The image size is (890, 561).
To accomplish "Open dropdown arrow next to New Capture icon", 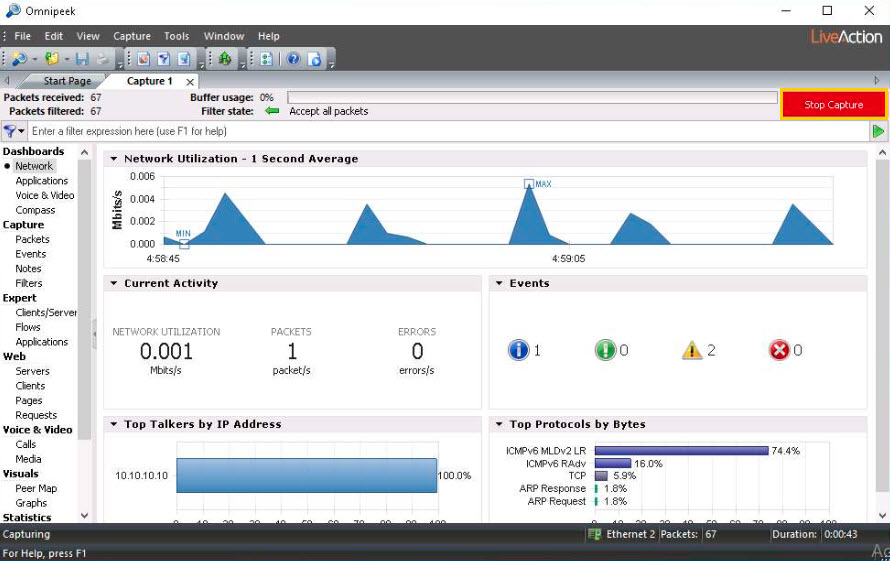I will (35, 59).
